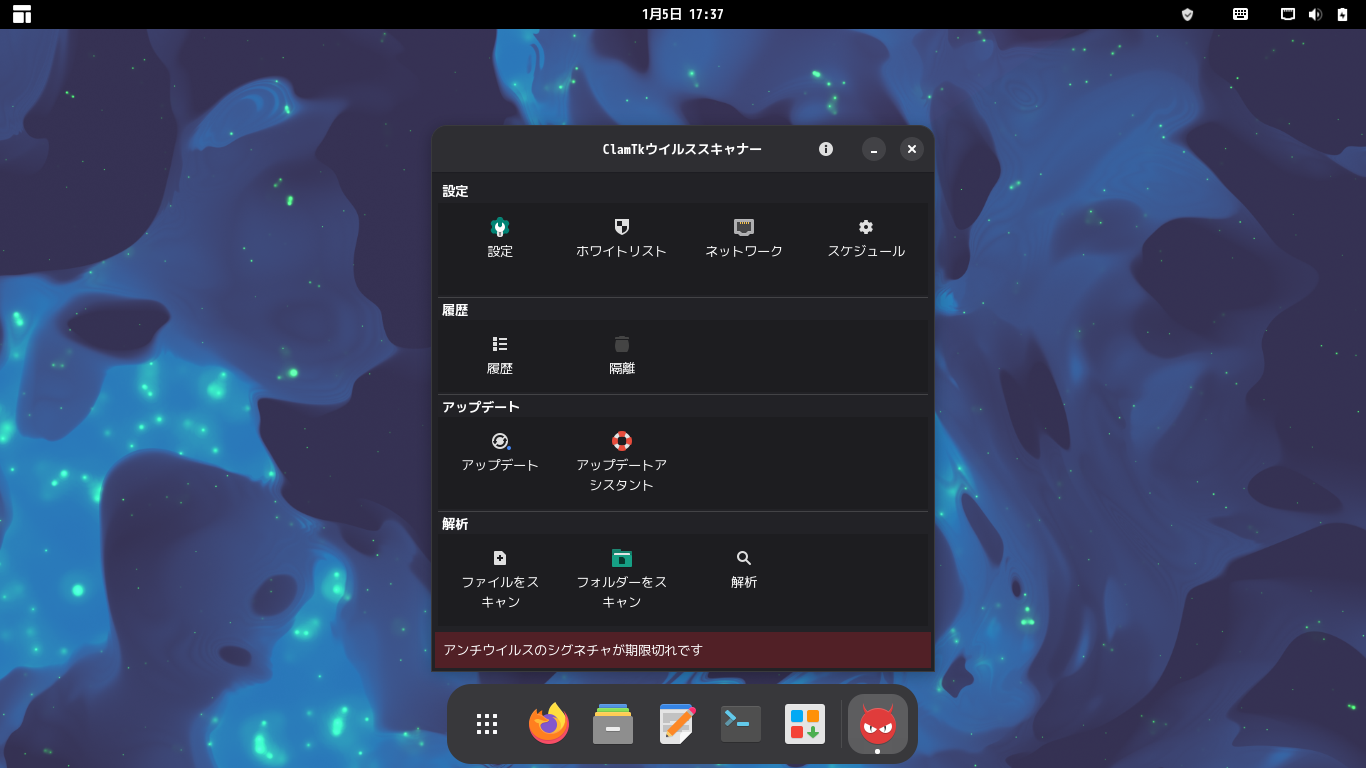Close the ClamTk virus scanner window
The image size is (1366, 768).
911,149
